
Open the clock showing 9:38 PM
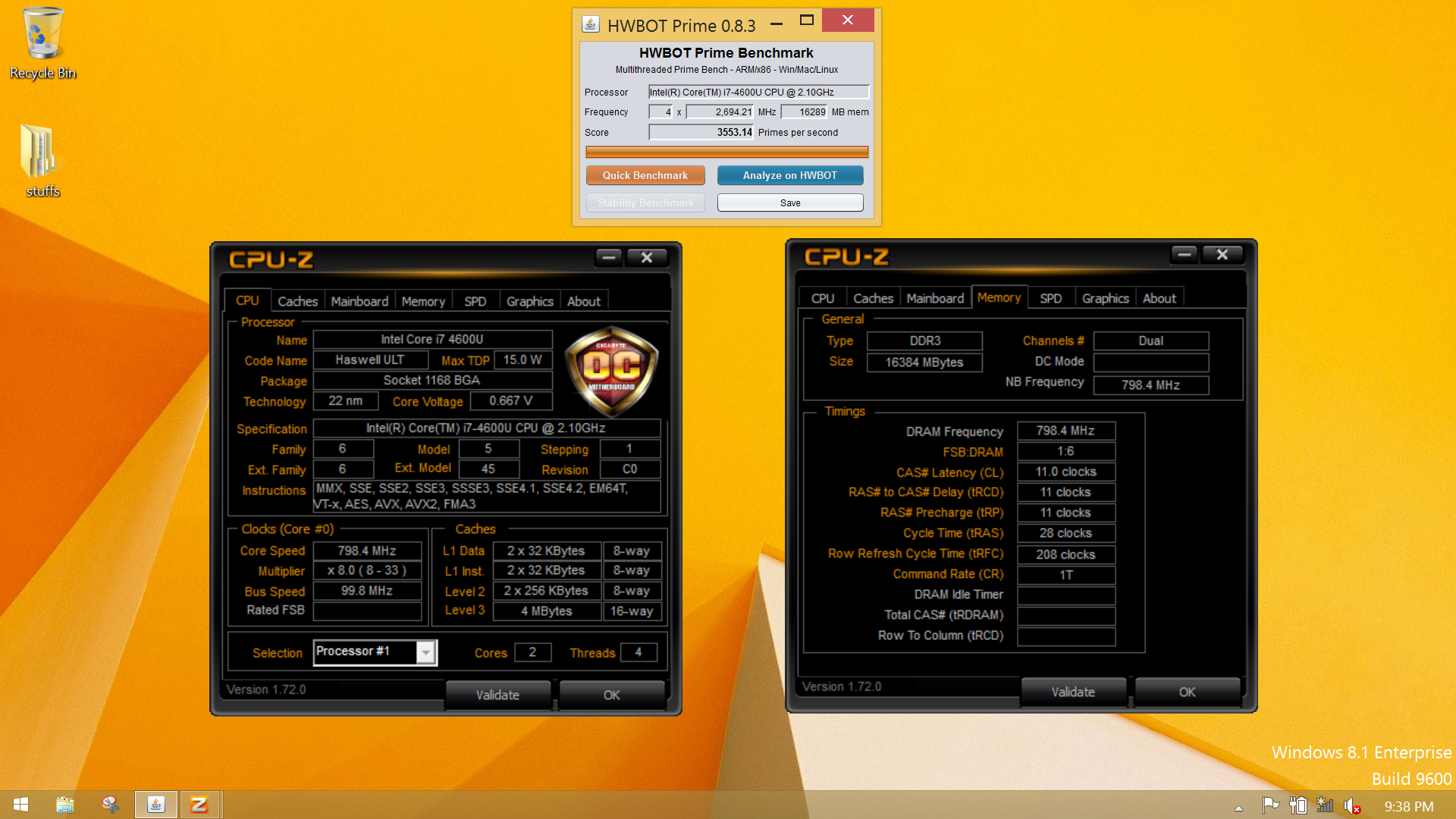1408,806
